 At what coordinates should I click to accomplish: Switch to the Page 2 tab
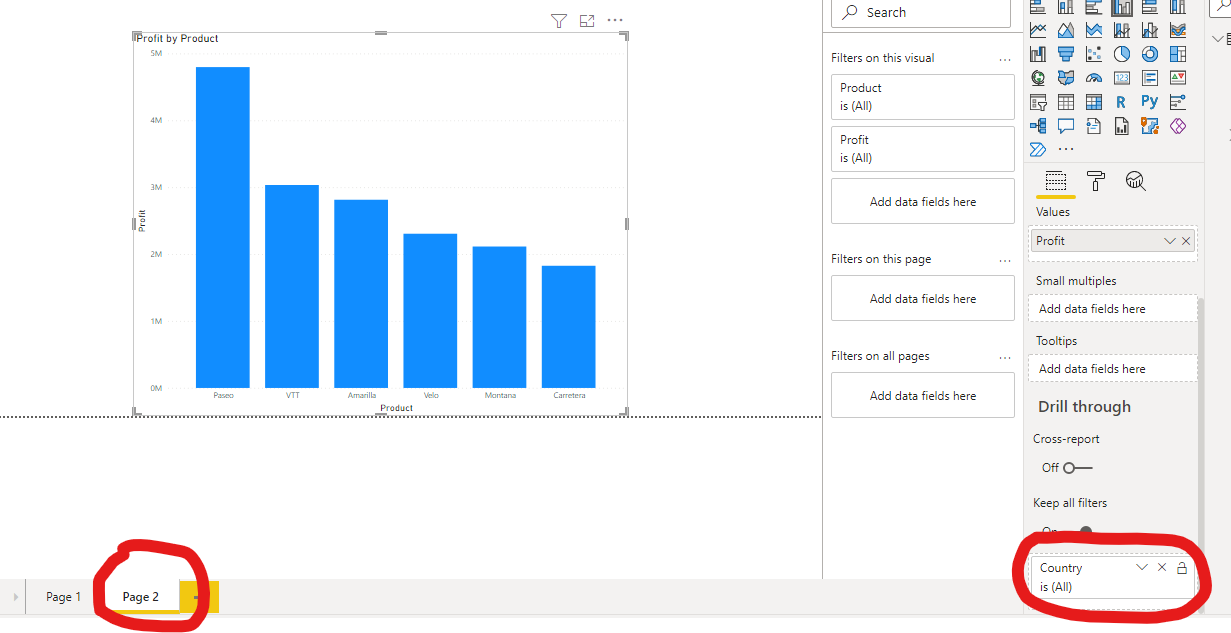pos(141,597)
